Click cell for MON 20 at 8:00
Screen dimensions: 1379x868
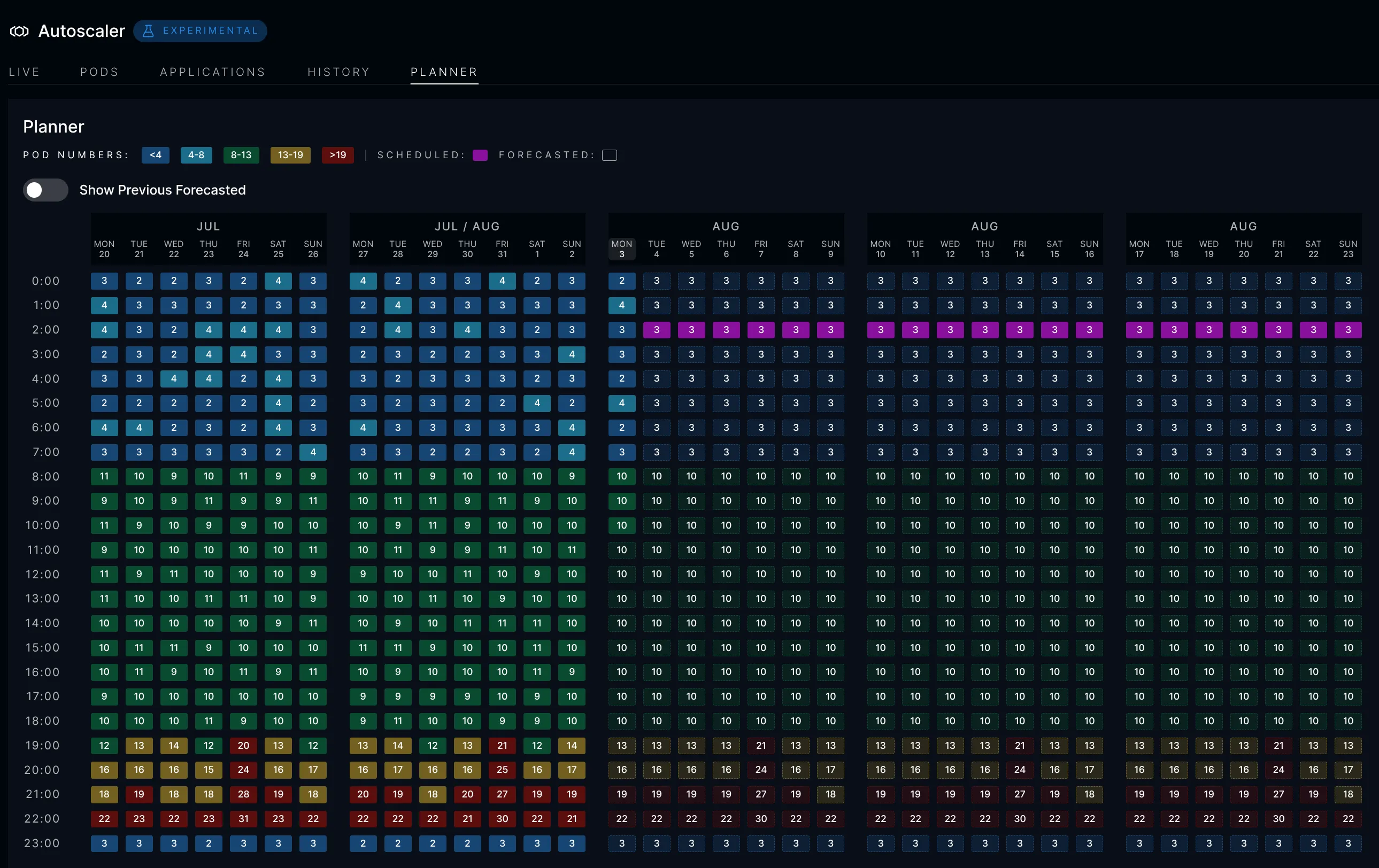(104, 476)
